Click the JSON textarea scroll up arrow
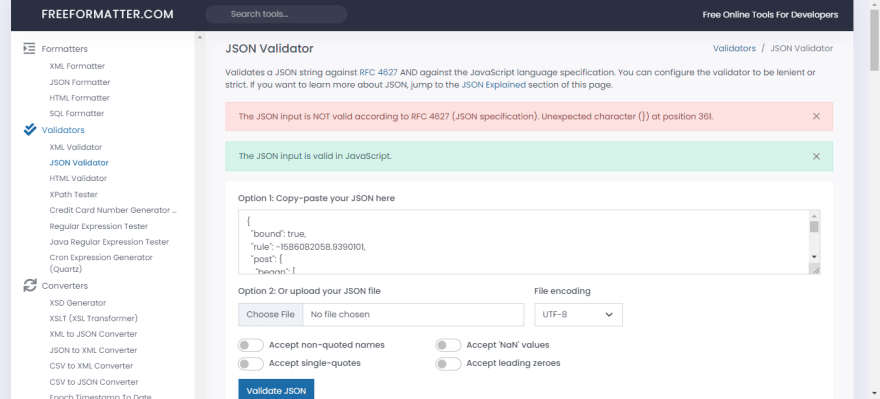Viewport: 880px width, 399px height. click(x=814, y=215)
